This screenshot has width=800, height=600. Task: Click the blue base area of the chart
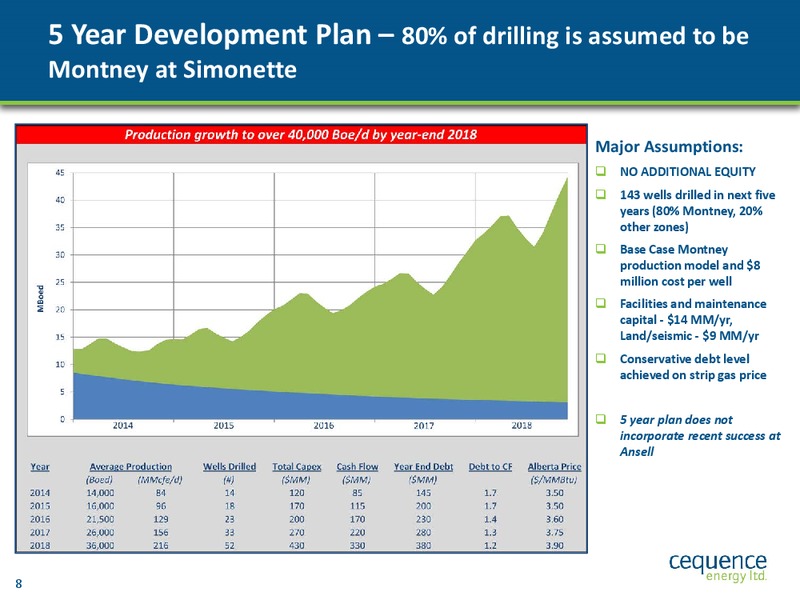[x=255, y=407]
